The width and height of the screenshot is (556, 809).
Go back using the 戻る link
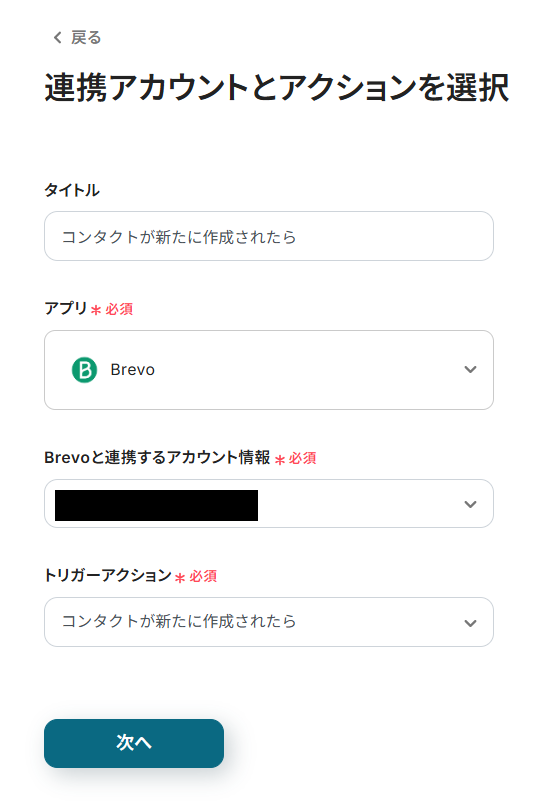point(86,38)
